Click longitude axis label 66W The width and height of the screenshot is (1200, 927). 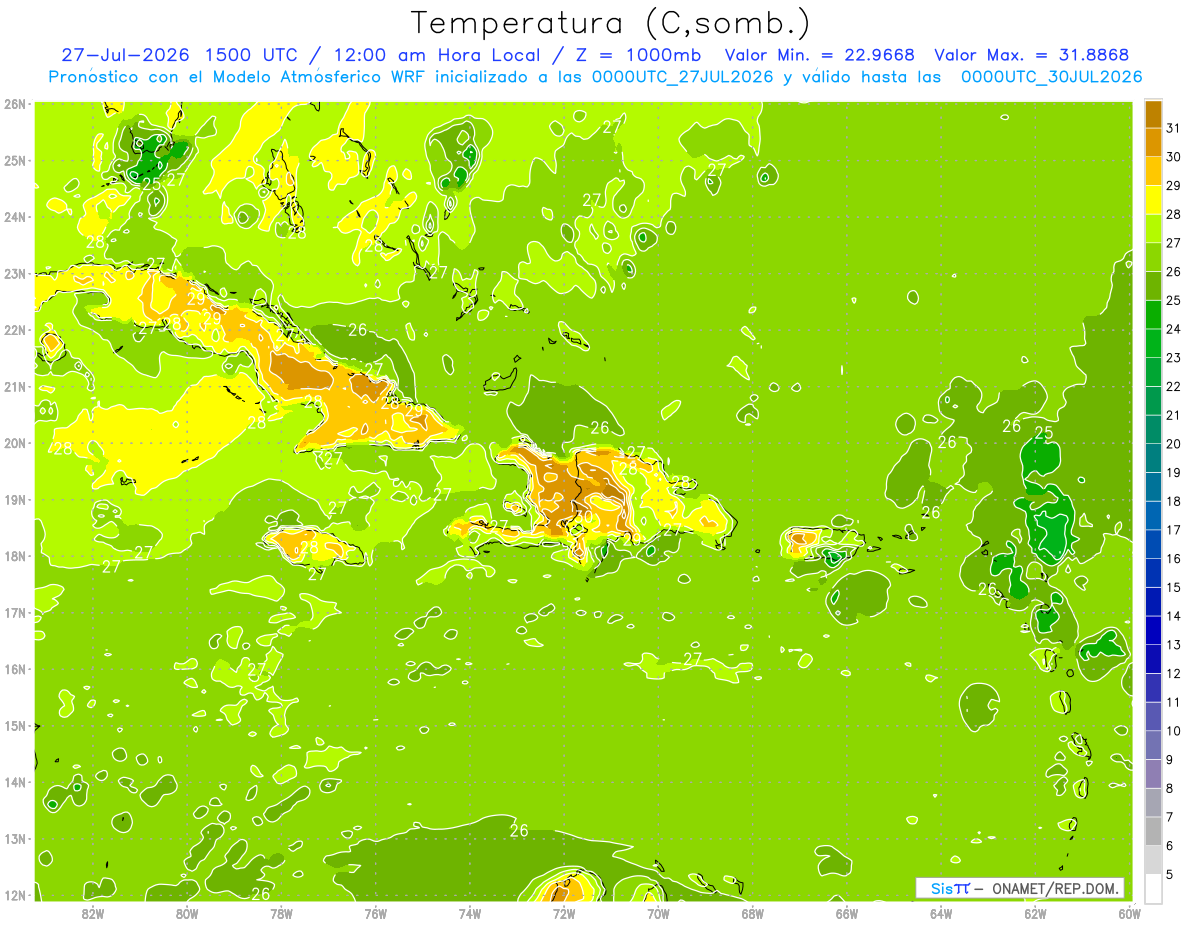coord(846,913)
